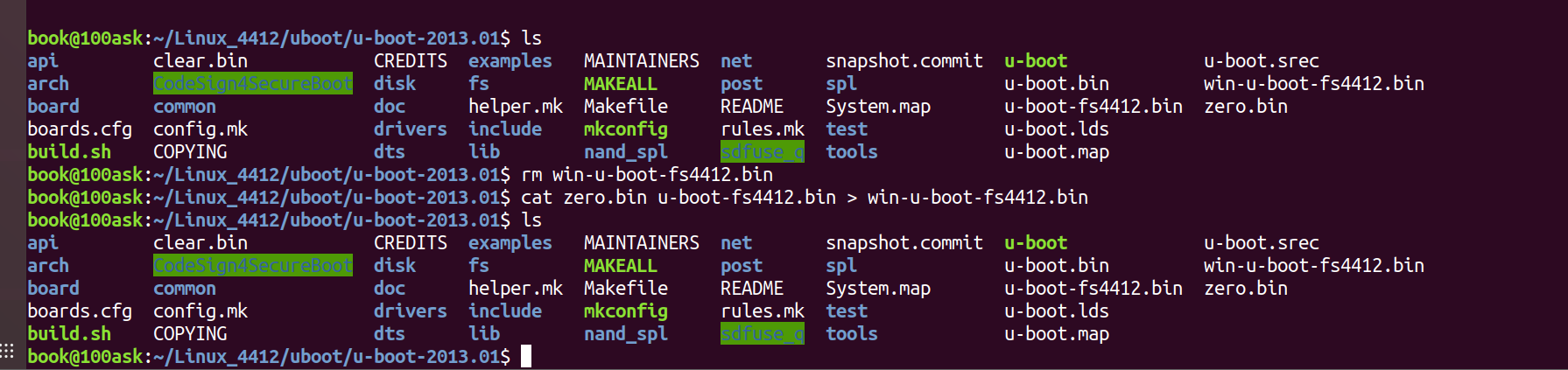Screen dimensions: 1568x370
Task: Click 'zero.bin' file name in the first listing
Action: pyautogui.click(x=1246, y=106)
